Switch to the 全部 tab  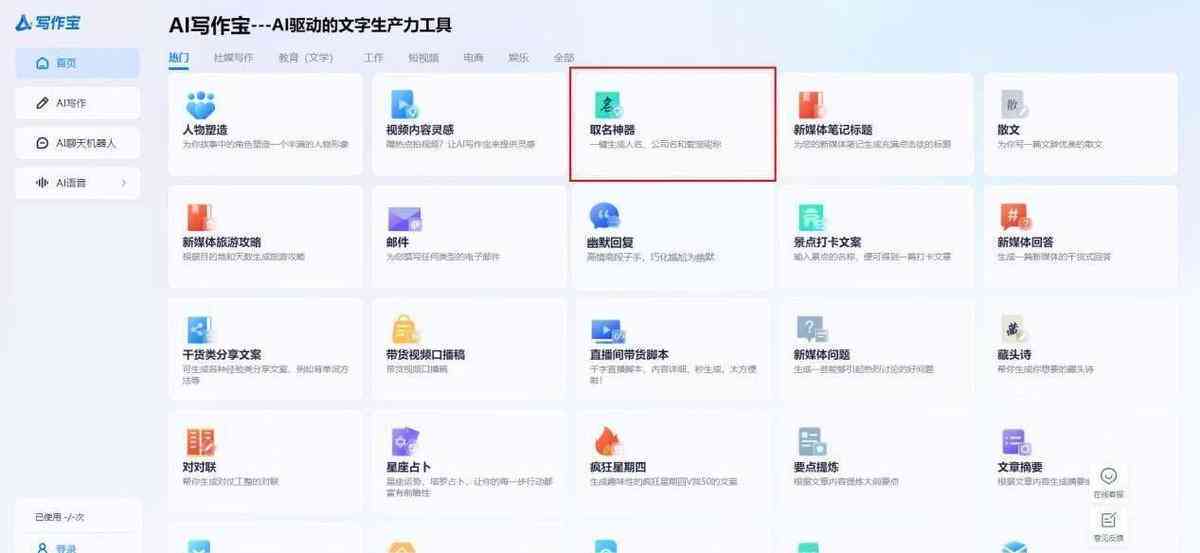(x=564, y=58)
